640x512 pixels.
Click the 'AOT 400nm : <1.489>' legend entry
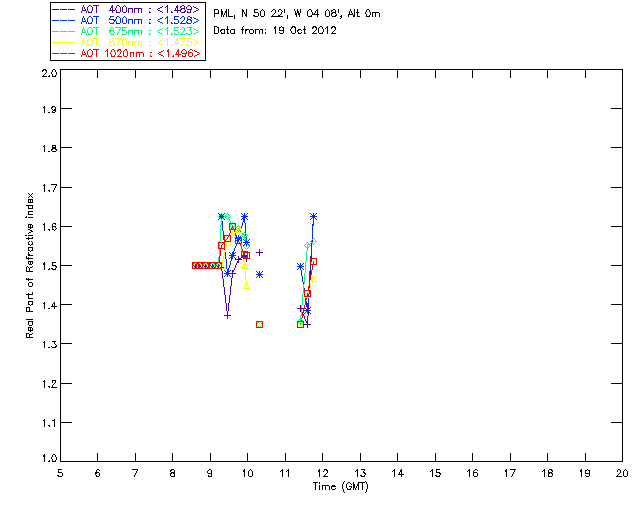click(x=126, y=9)
